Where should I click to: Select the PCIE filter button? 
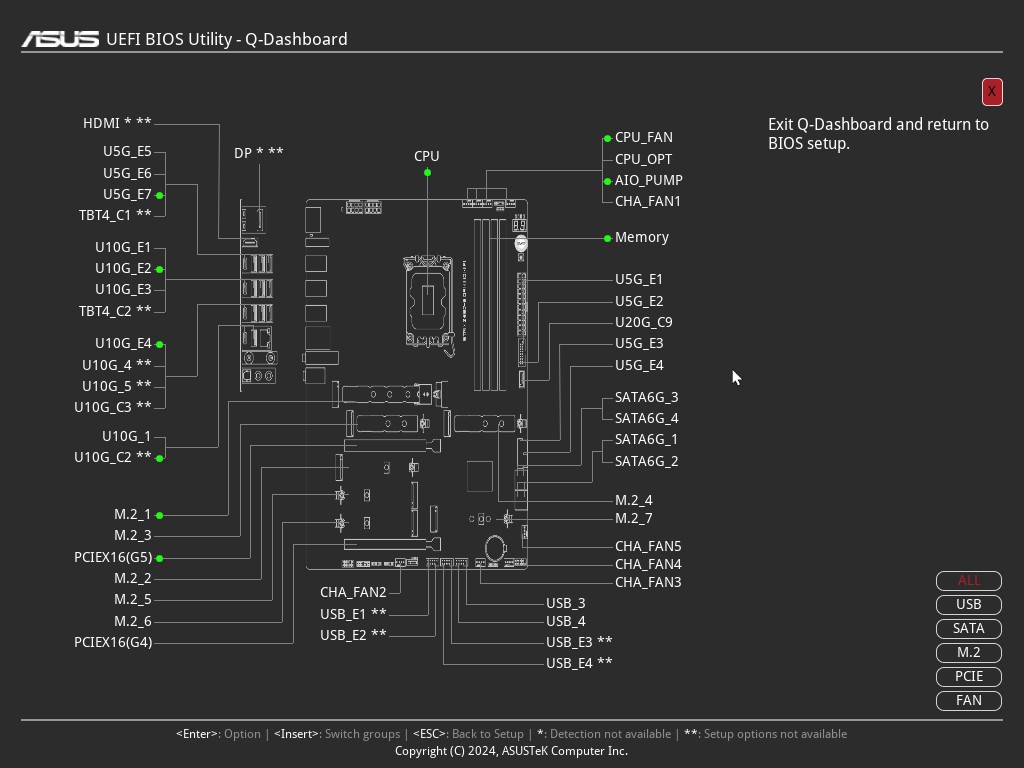[968, 677]
